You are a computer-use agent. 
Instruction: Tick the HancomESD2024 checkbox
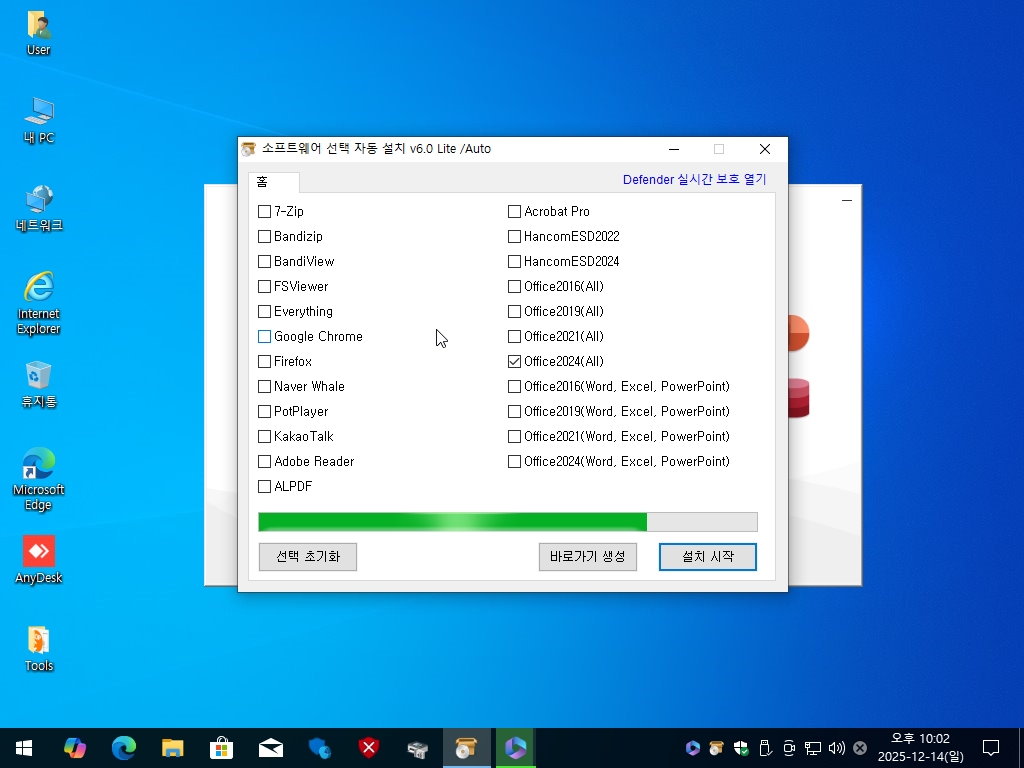click(x=515, y=261)
